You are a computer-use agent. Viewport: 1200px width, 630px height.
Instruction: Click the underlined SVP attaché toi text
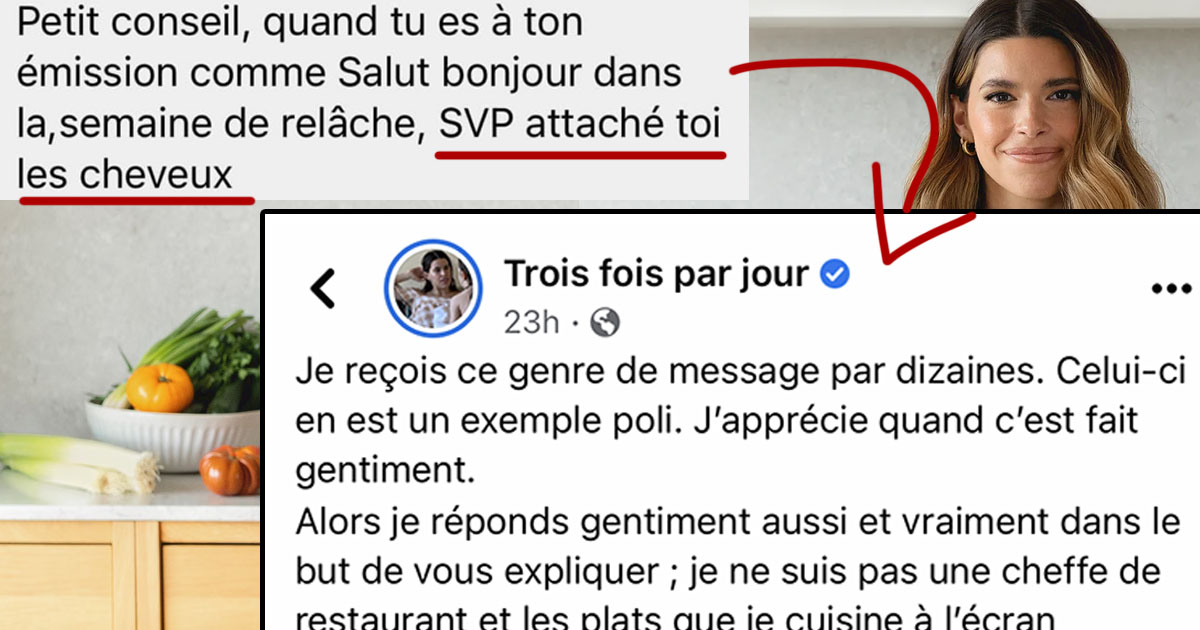pyautogui.click(x=580, y=127)
